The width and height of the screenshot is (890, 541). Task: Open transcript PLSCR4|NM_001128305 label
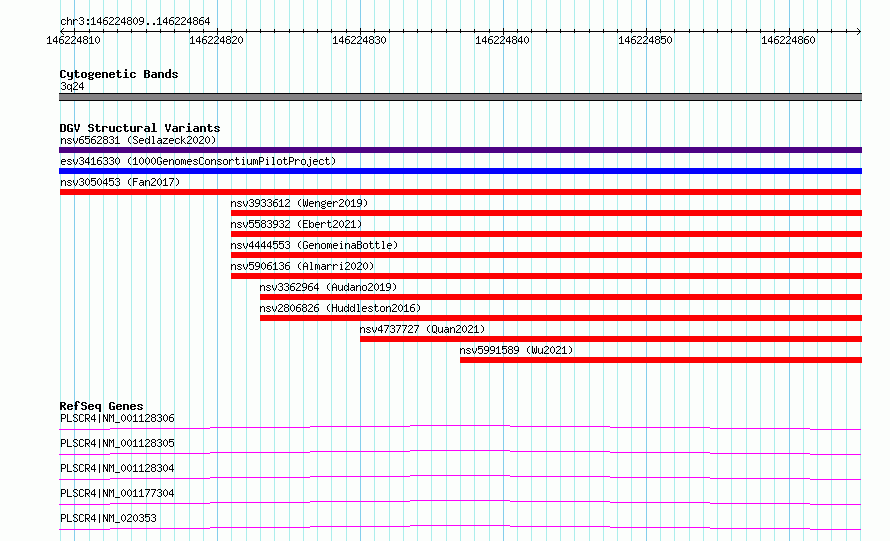coord(117,443)
